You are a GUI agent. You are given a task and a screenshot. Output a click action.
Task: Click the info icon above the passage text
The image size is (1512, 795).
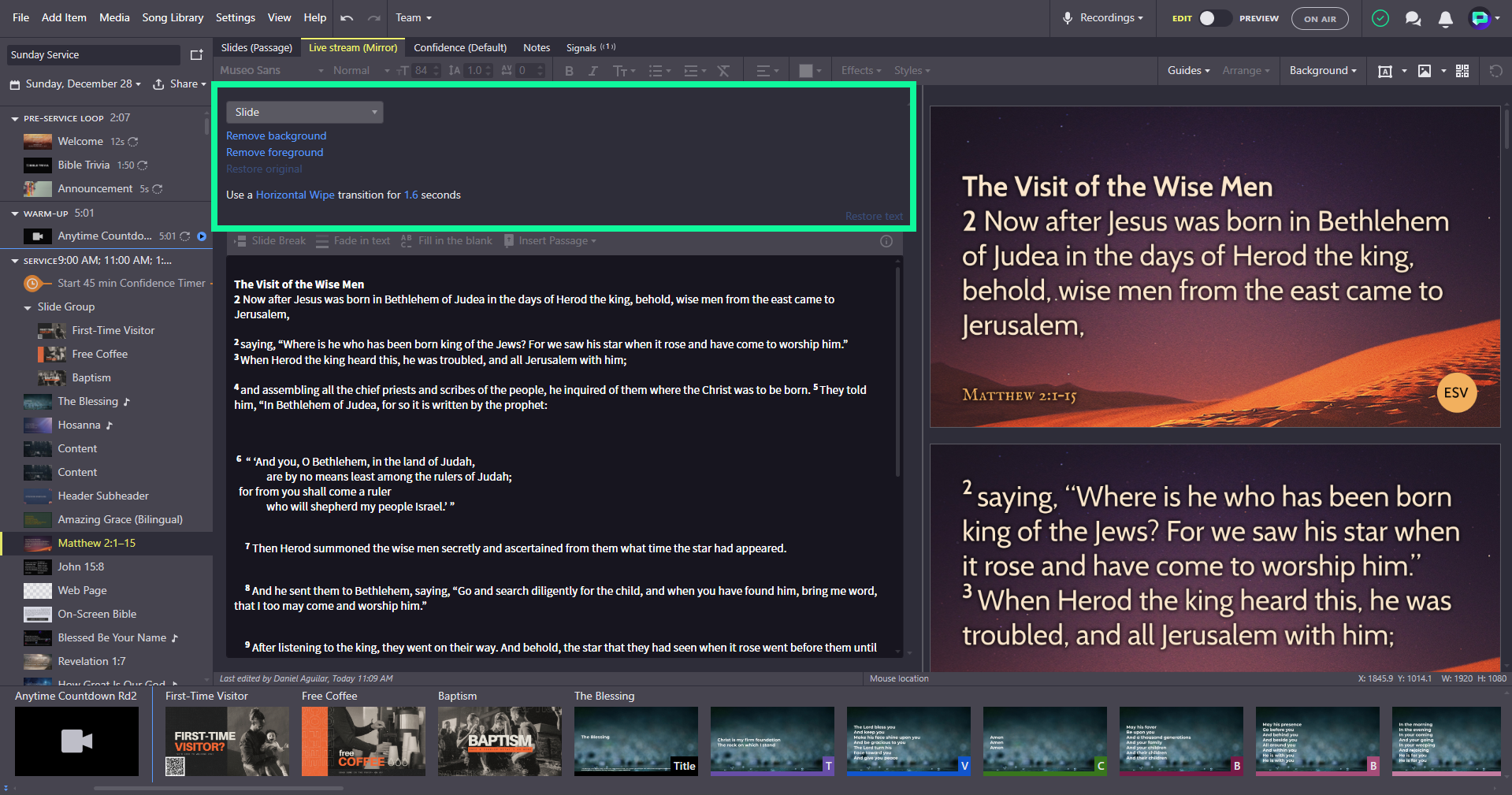point(886,241)
